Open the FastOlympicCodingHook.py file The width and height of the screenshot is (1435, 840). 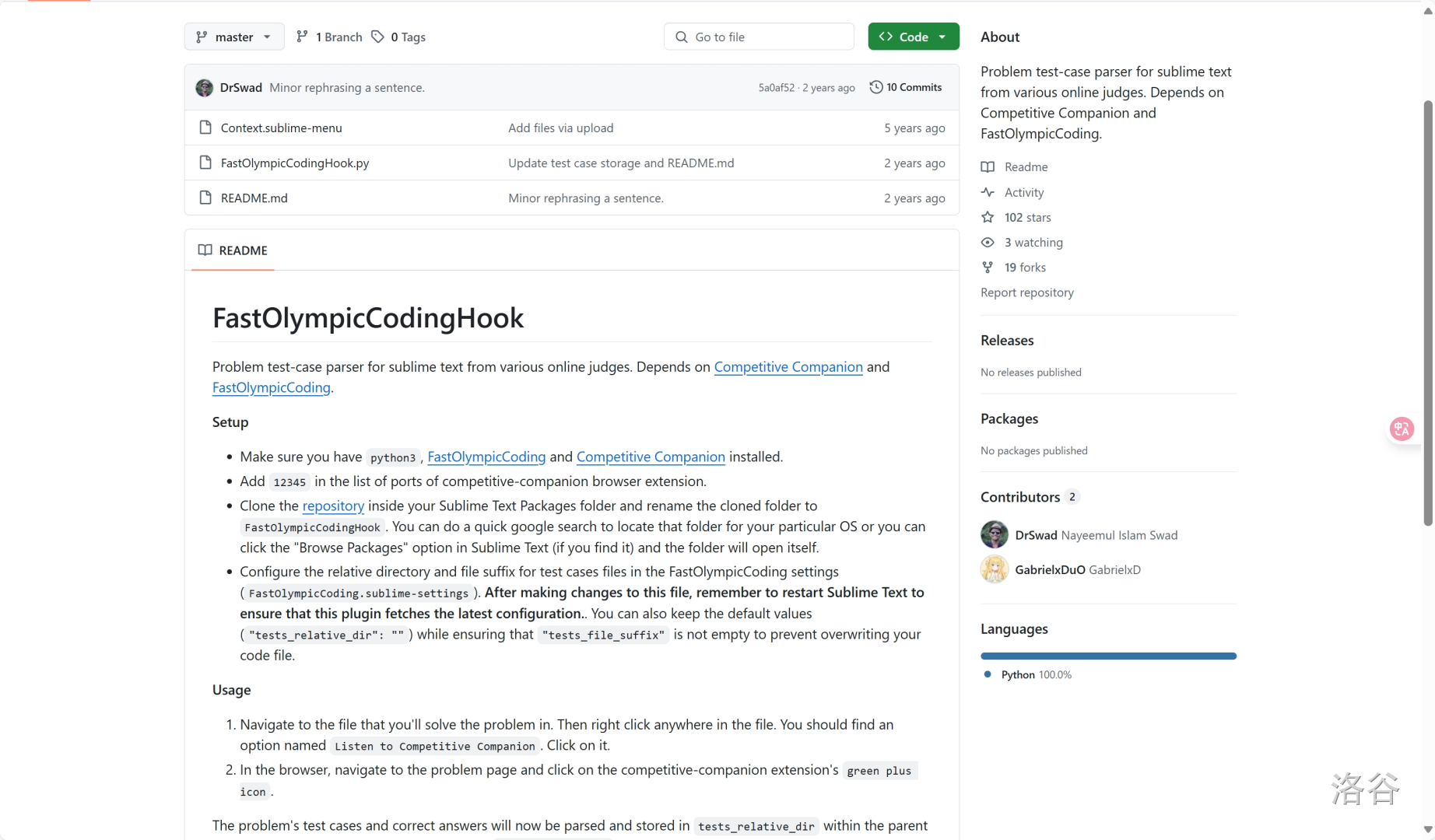click(295, 163)
